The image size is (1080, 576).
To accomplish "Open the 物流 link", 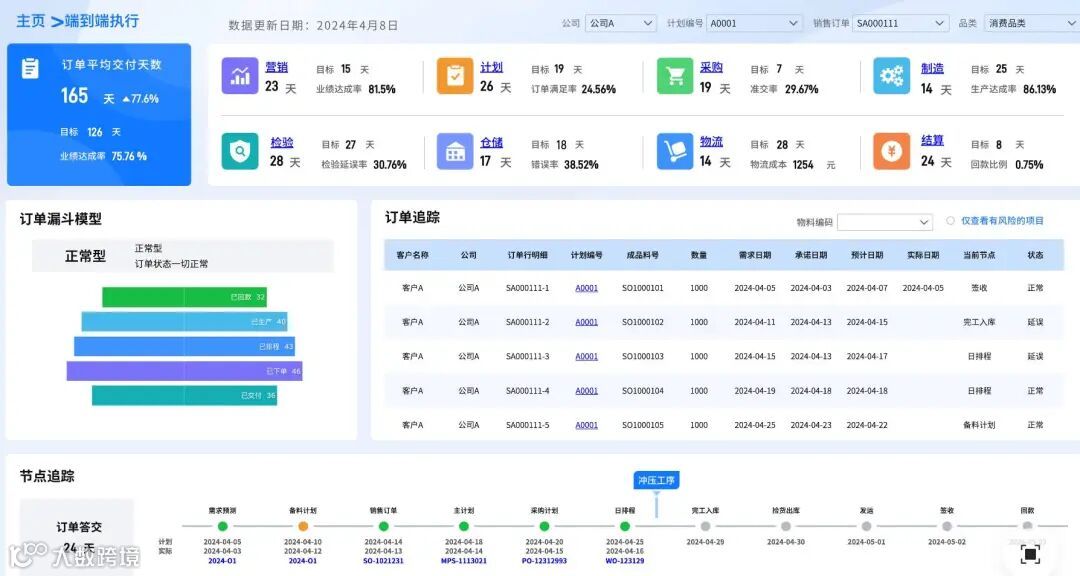I will [711, 141].
